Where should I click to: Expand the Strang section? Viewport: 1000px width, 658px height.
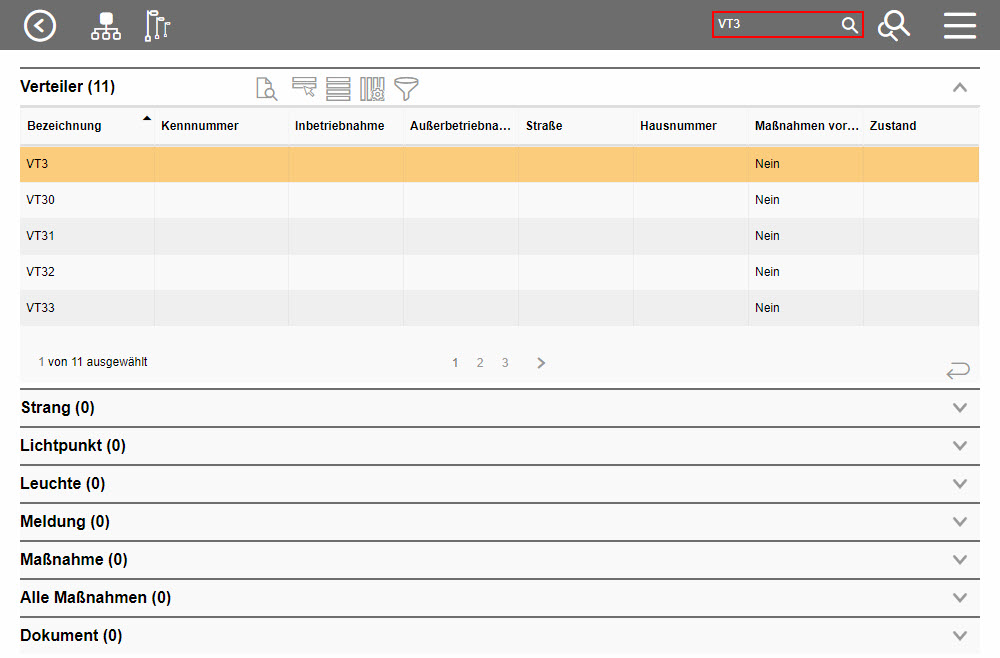[960, 408]
